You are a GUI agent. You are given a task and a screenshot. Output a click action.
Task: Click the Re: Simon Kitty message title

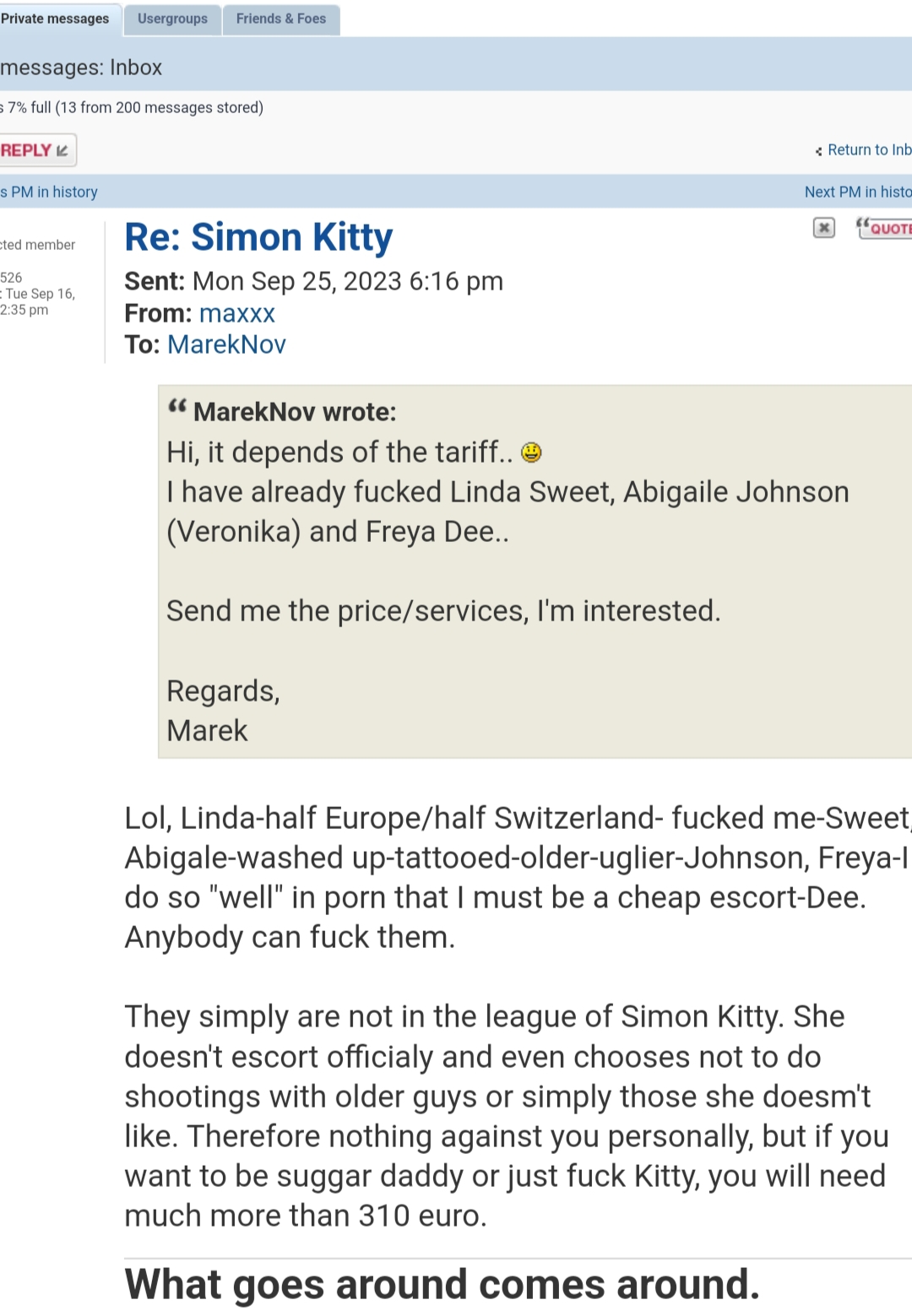pyautogui.click(x=258, y=237)
